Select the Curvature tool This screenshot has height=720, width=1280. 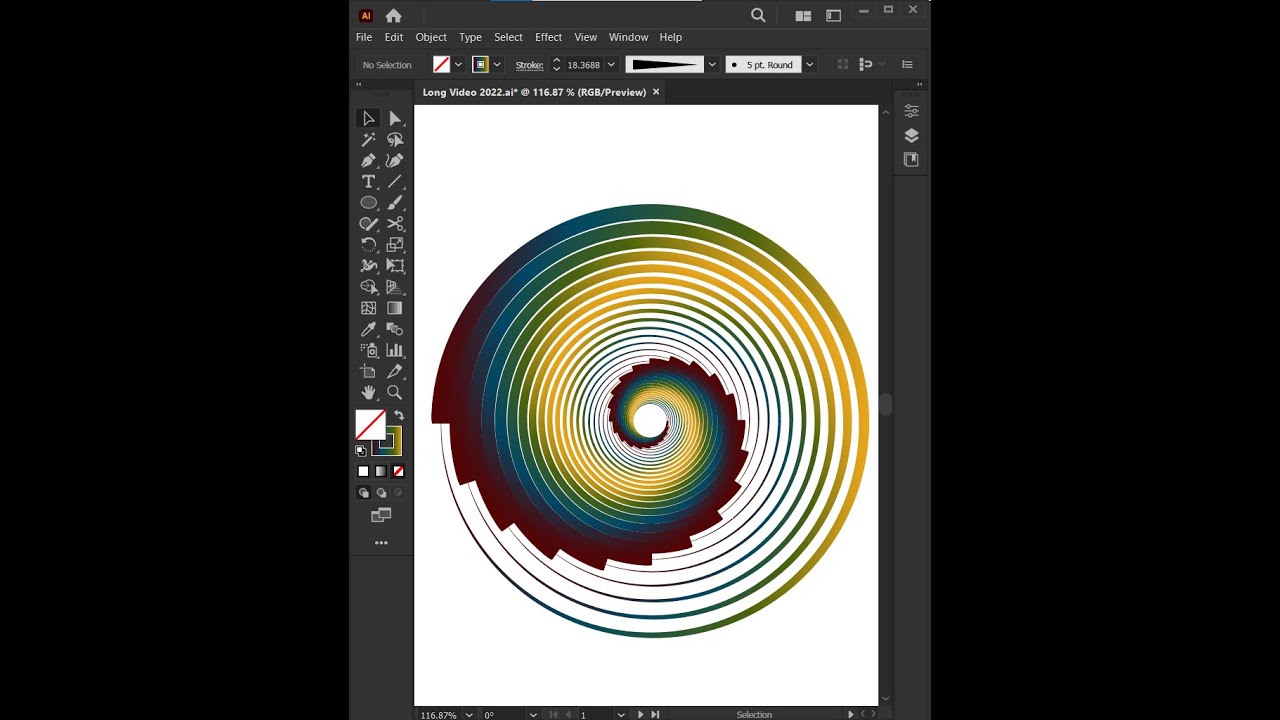pyautogui.click(x=395, y=160)
